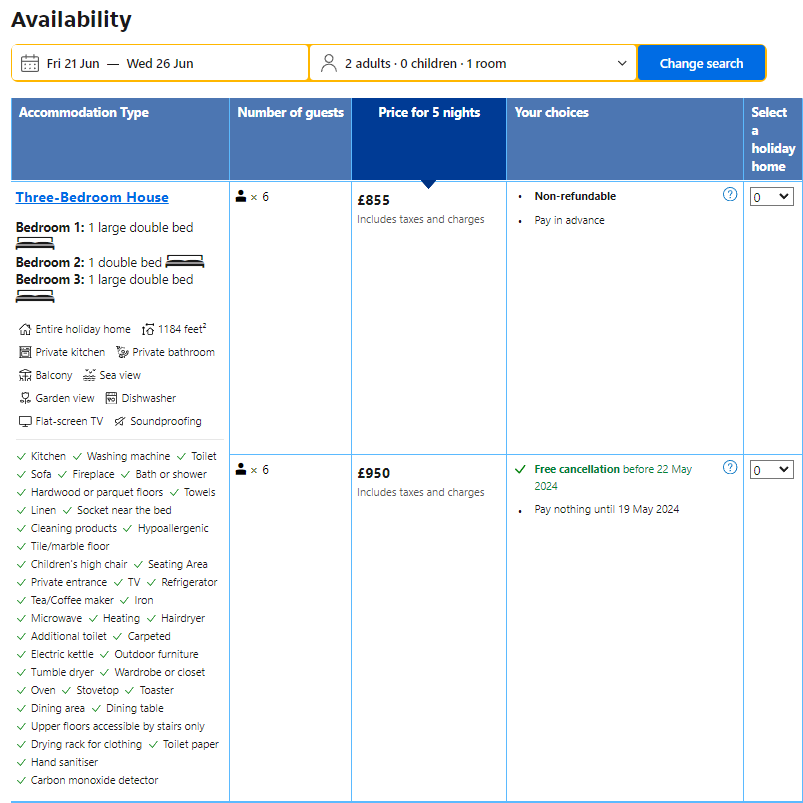This screenshot has width=803, height=803.
Task: Open the guests and rooms dropdown
Action: coord(472,63)
